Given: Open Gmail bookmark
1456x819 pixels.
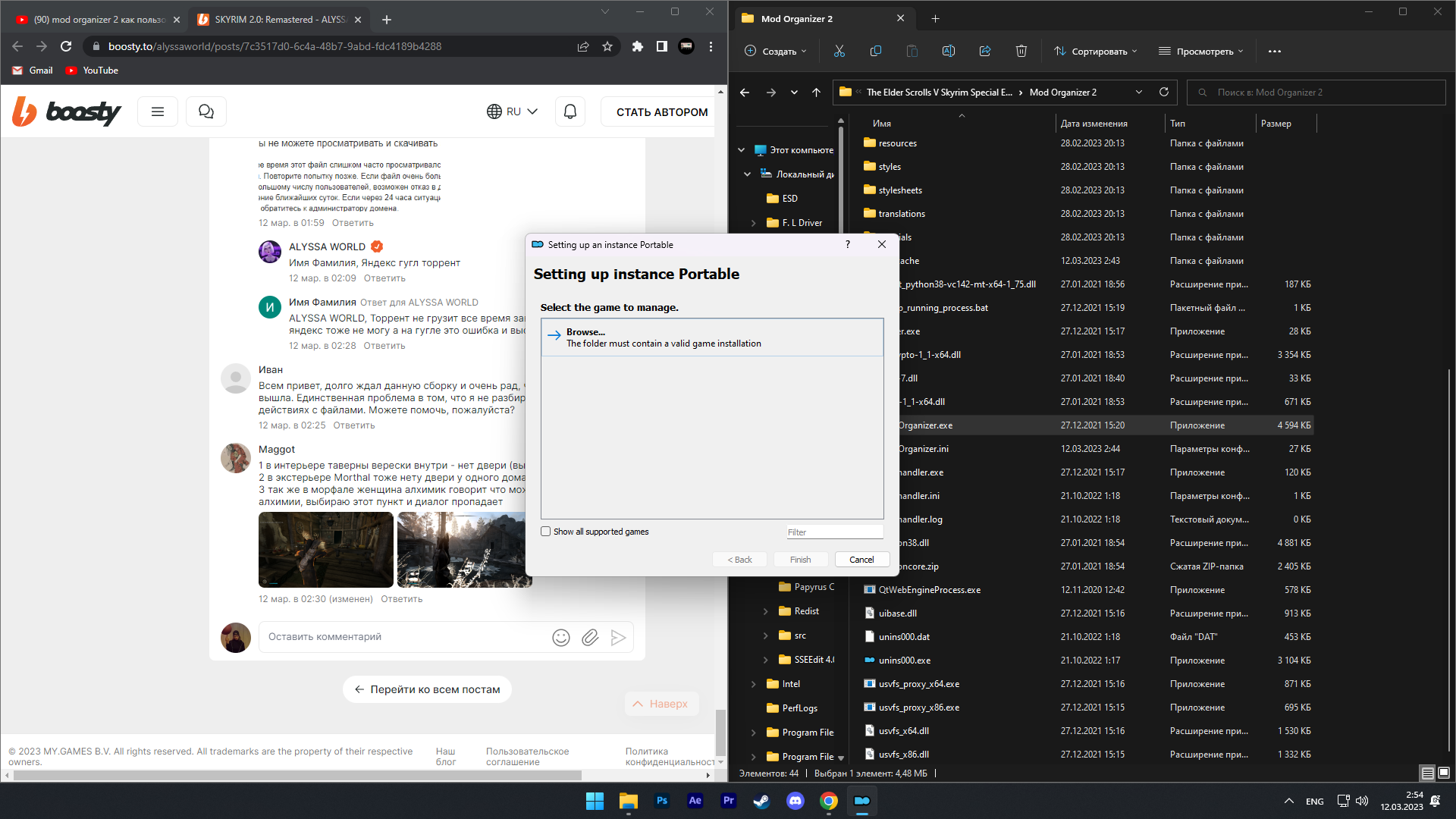Looking at the screenshot, I should [33, 70].
